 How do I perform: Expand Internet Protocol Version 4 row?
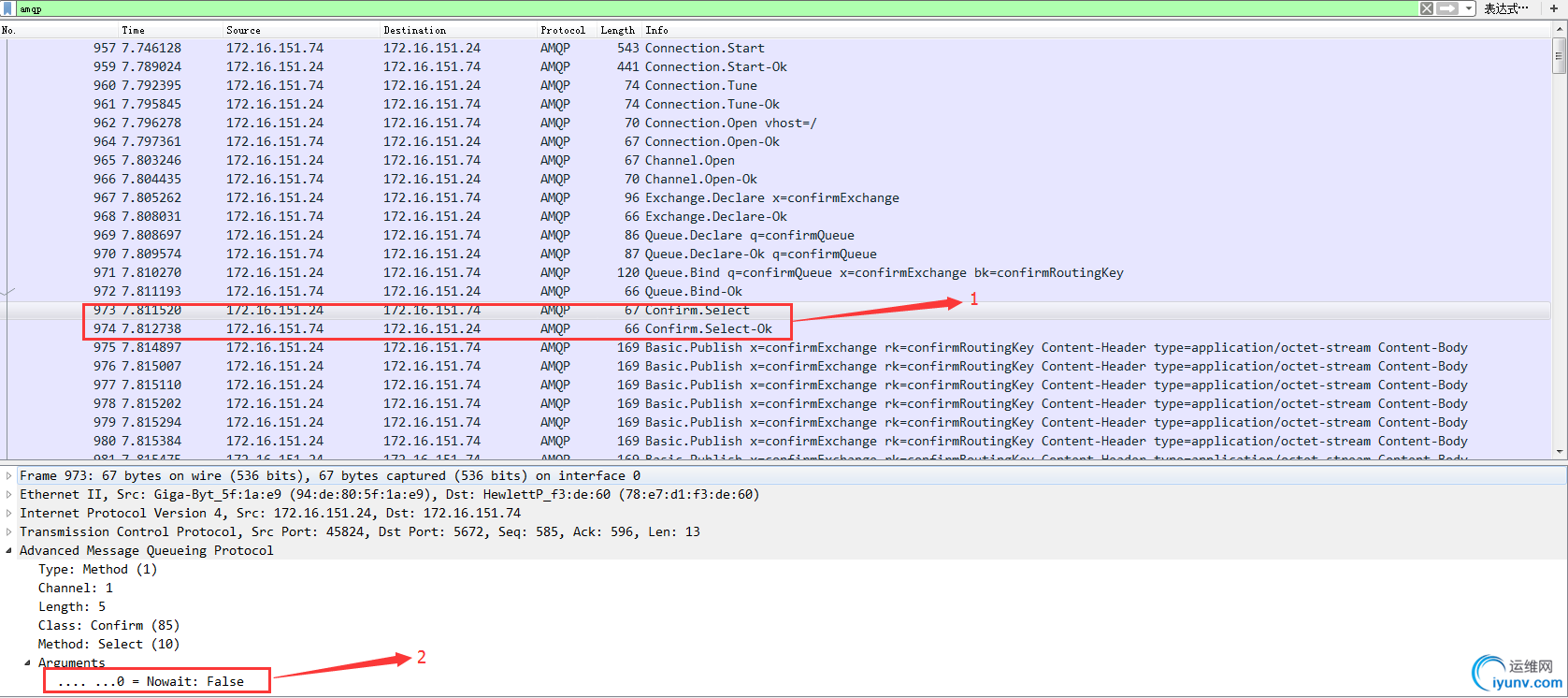click(9, 513)
